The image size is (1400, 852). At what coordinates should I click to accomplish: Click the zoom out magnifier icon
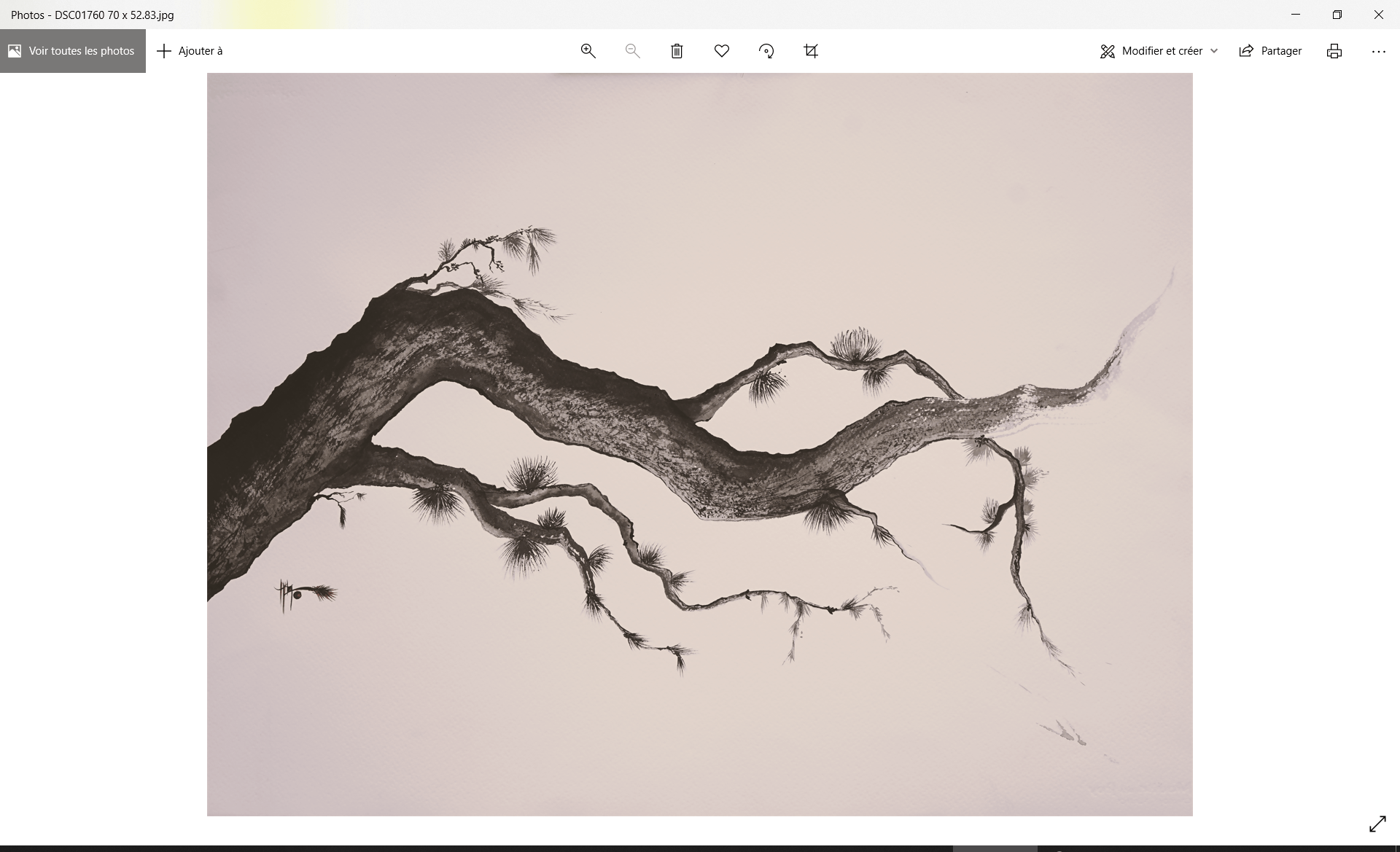click(x=632, y=51)
